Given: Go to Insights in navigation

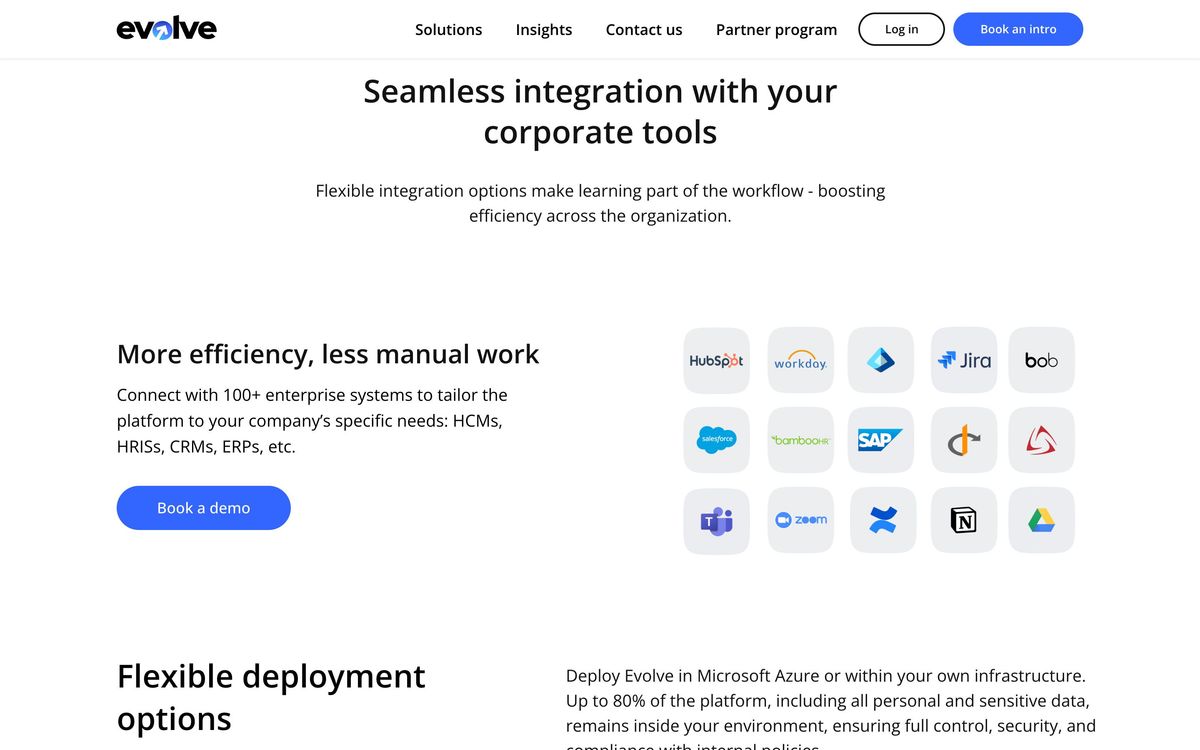Looking at the screenshot, I should click(x=544, y=30).
